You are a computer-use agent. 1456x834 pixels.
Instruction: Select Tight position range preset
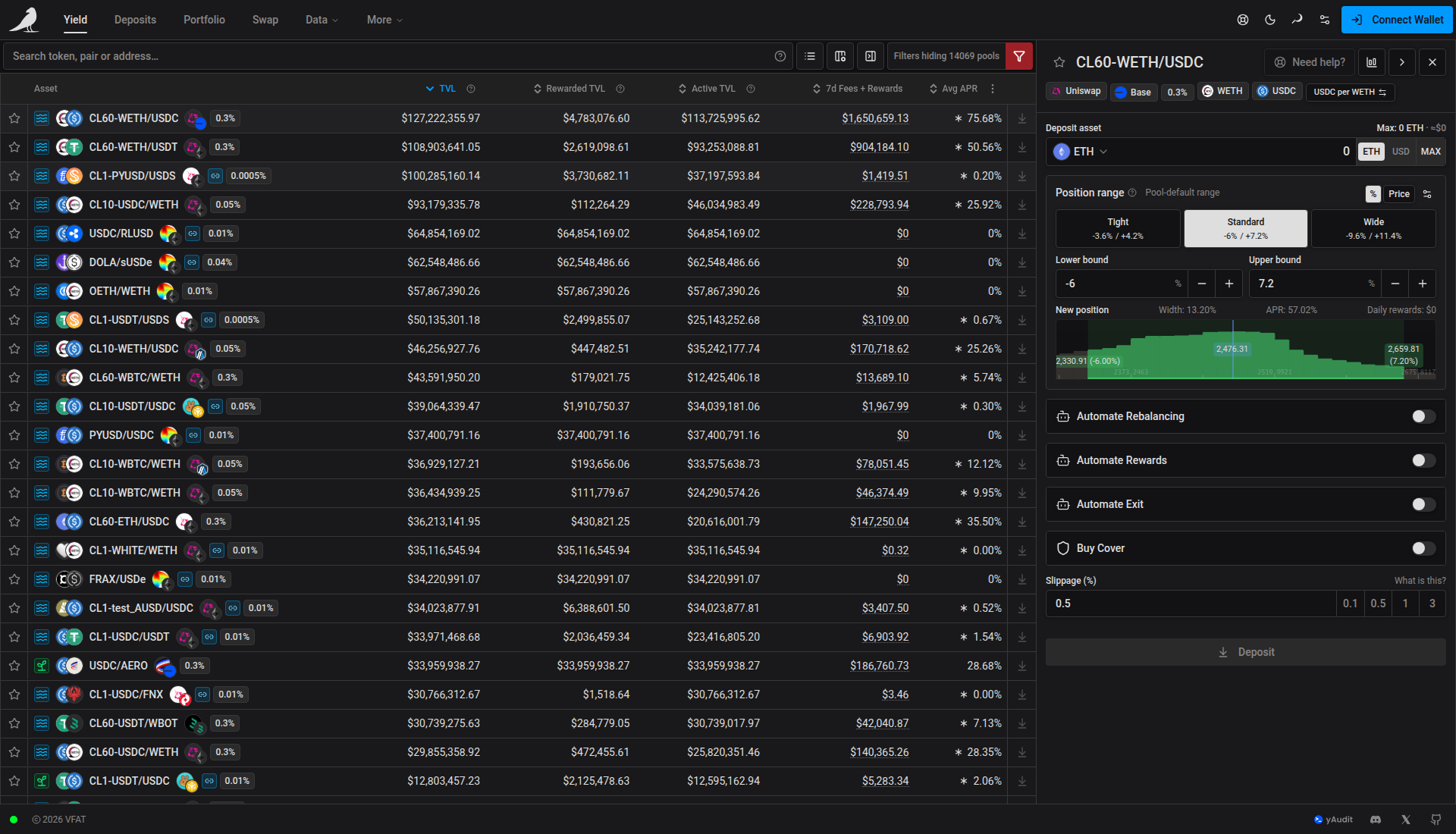(1118, 228)
